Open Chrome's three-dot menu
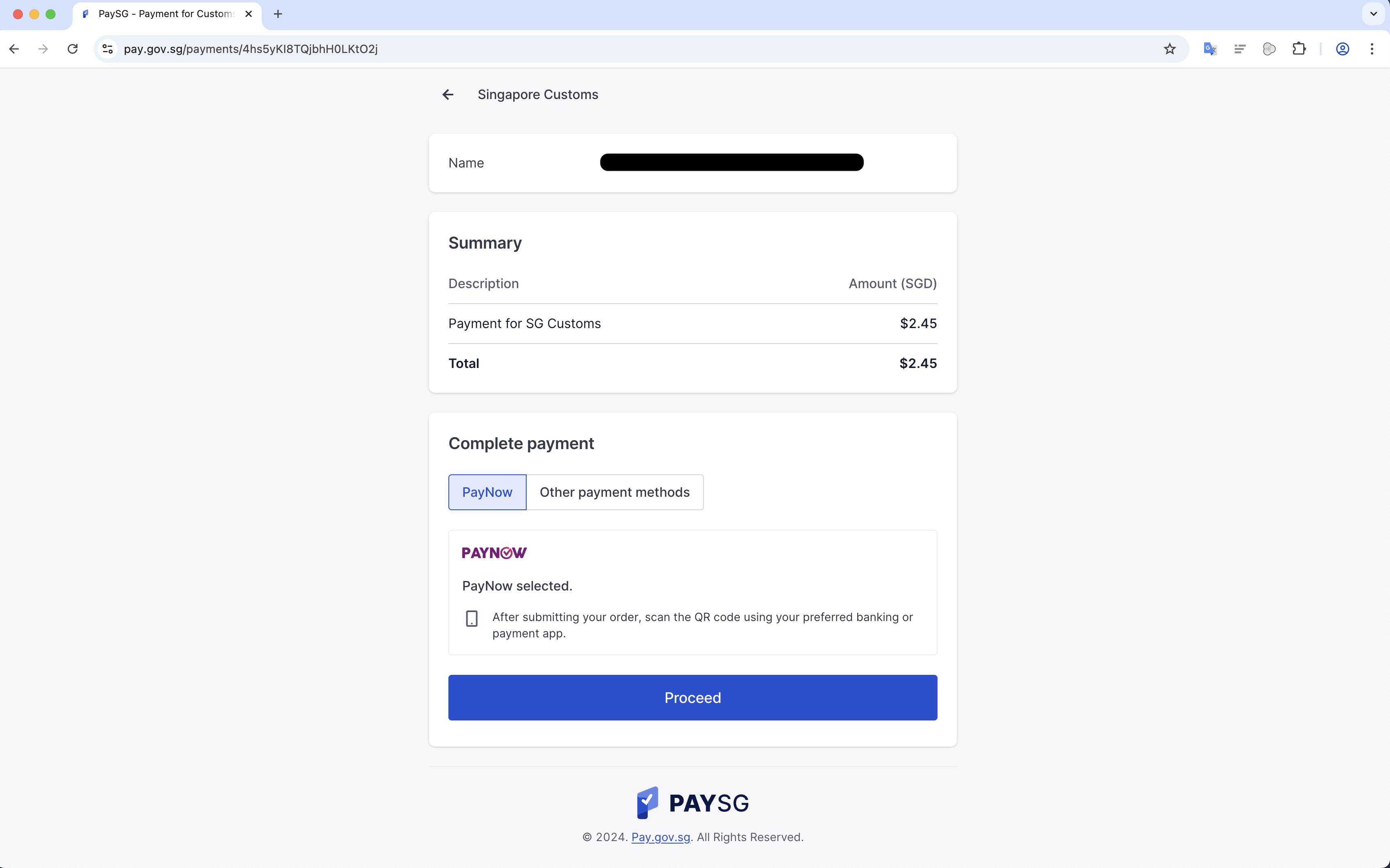The height and width of the screenshot is (868, 1390). (x=1372, y=49)
